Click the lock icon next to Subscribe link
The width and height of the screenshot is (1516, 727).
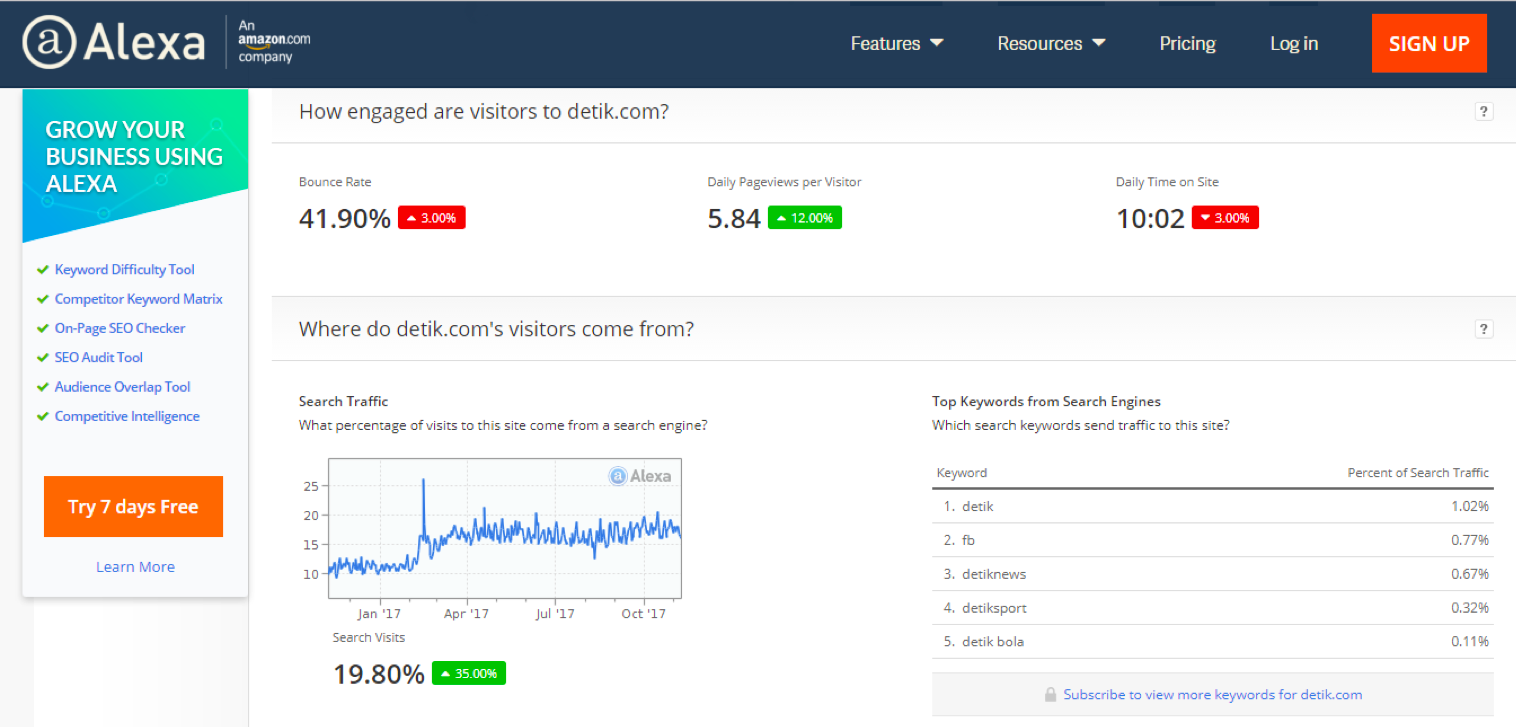click(x=1050, y=694)
